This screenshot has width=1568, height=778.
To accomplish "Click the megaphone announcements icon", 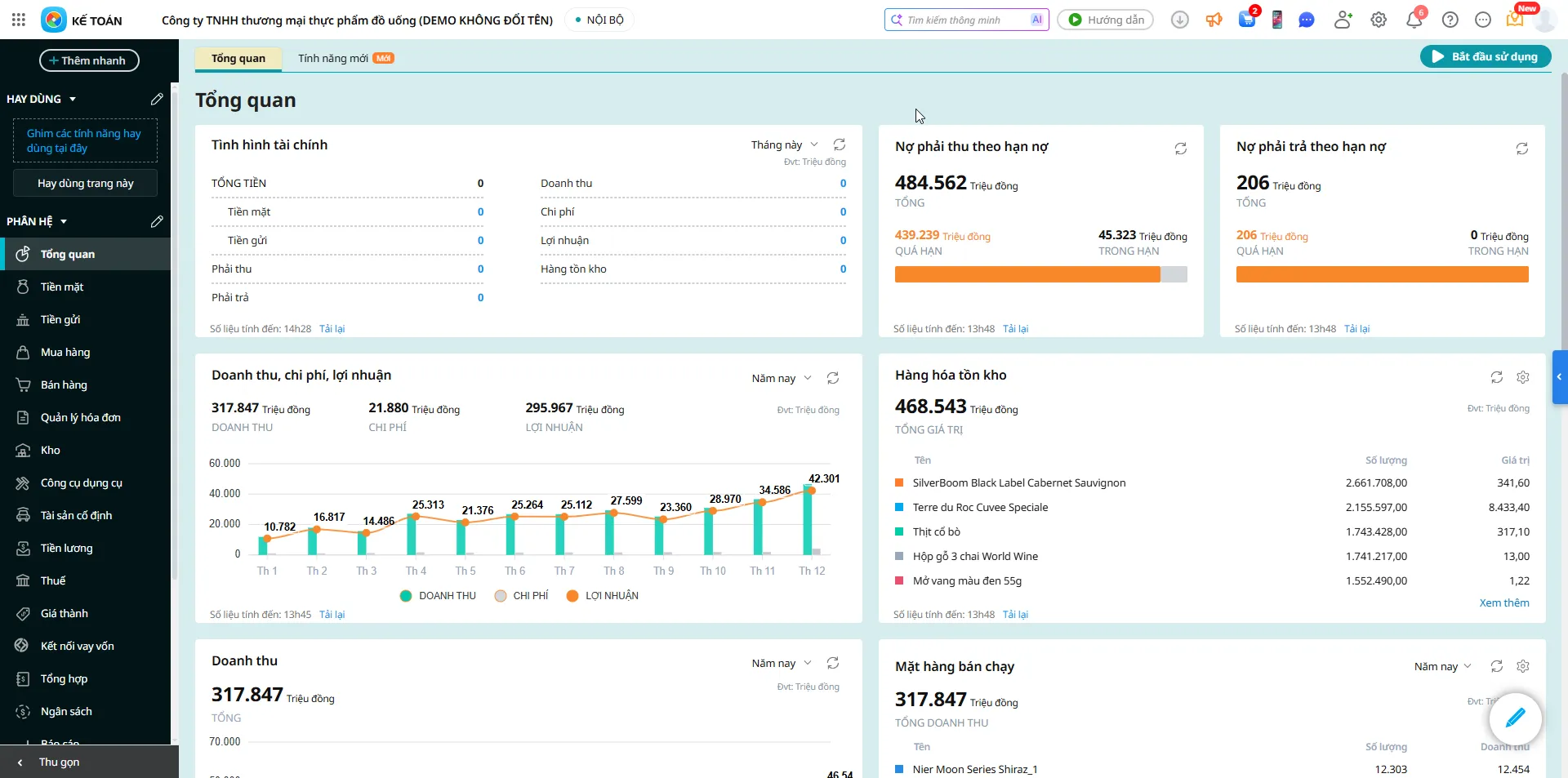I will coord(1214,20).
